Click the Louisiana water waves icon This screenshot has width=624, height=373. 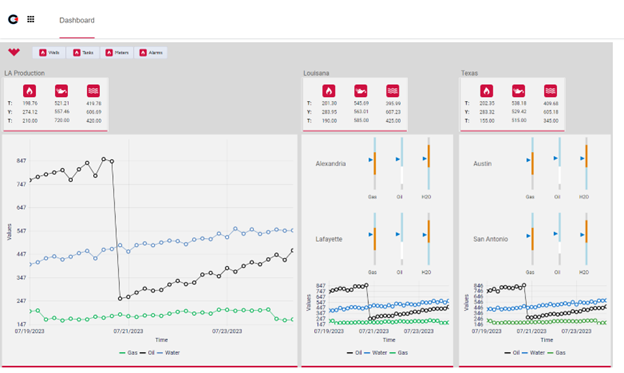click(392, 91)
